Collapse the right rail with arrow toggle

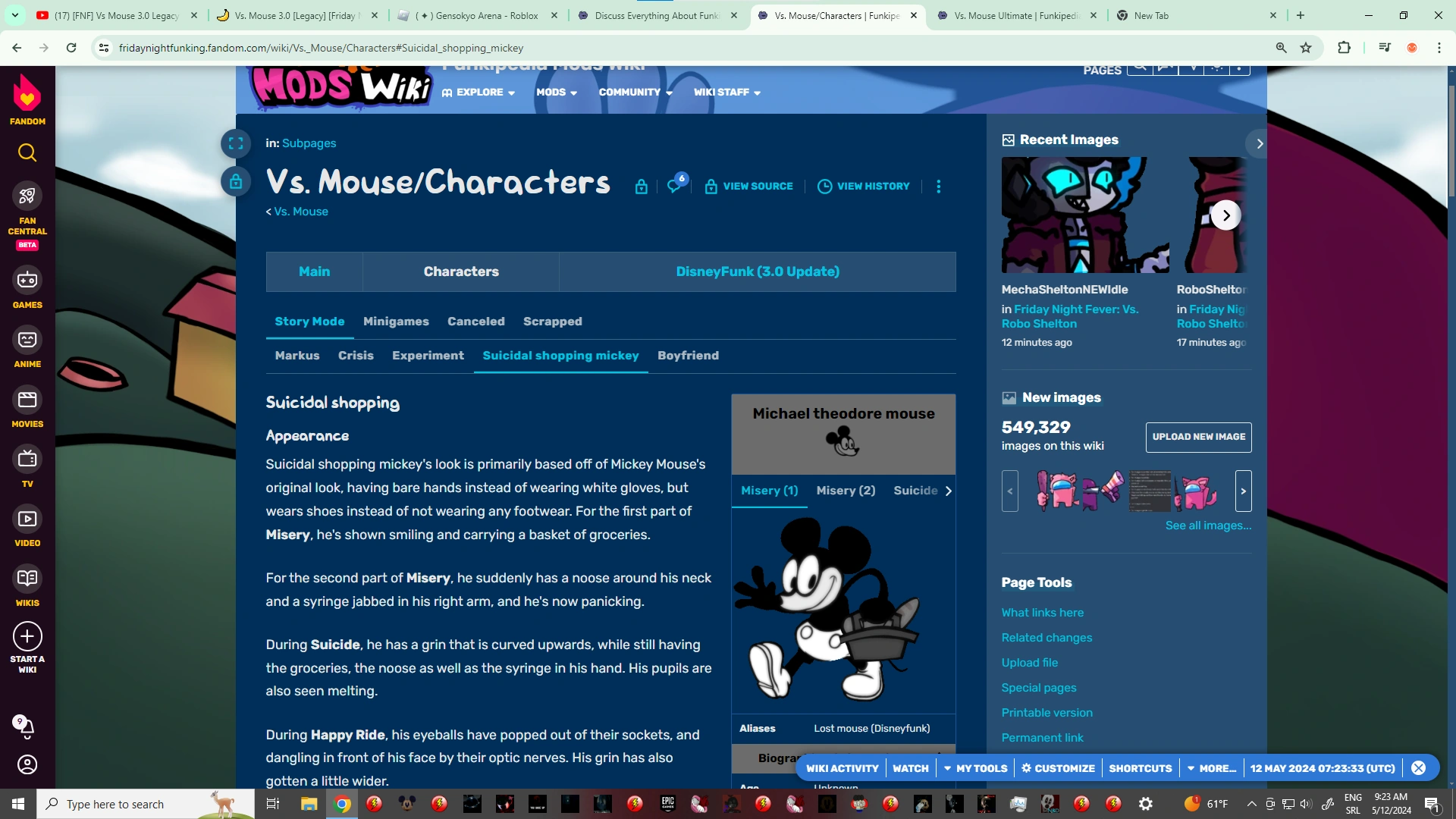[x=1259, y=143]
